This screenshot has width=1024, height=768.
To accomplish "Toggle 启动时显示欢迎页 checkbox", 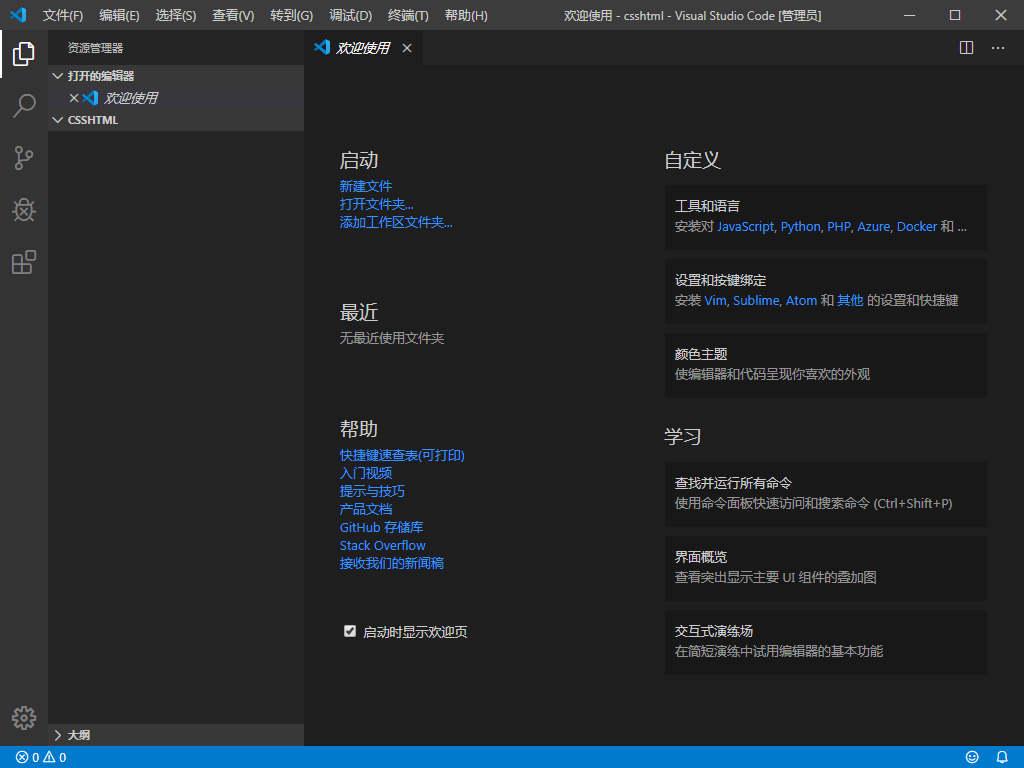I will tap(350, 631).
